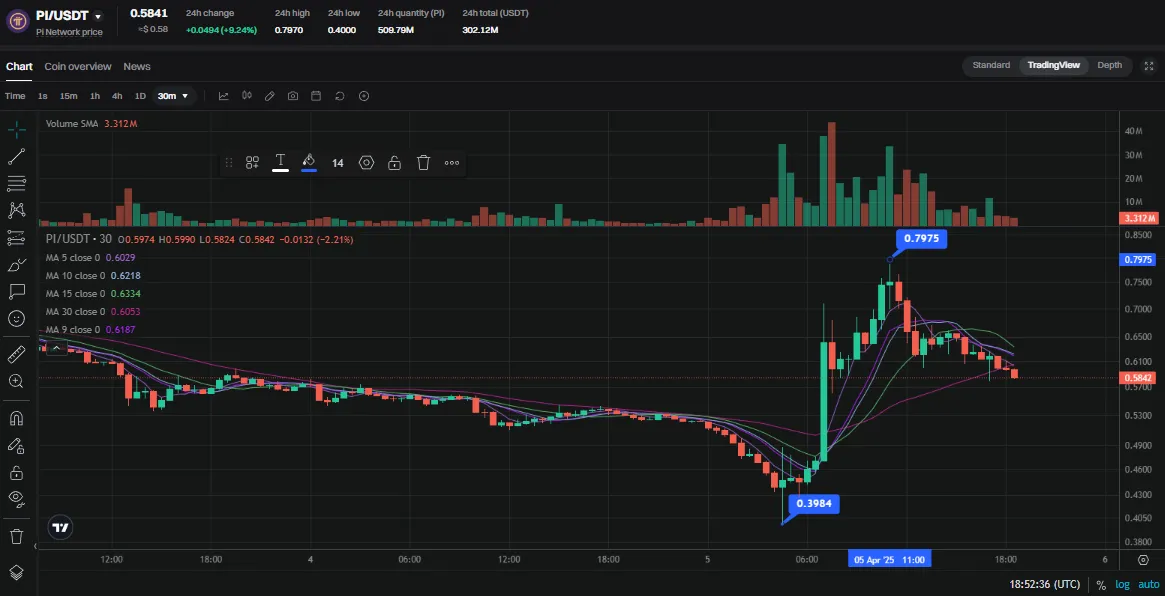This screenshot has height=596, width=1165.
Task: Select the trend line drawing tool
Action: click(16, 156)
